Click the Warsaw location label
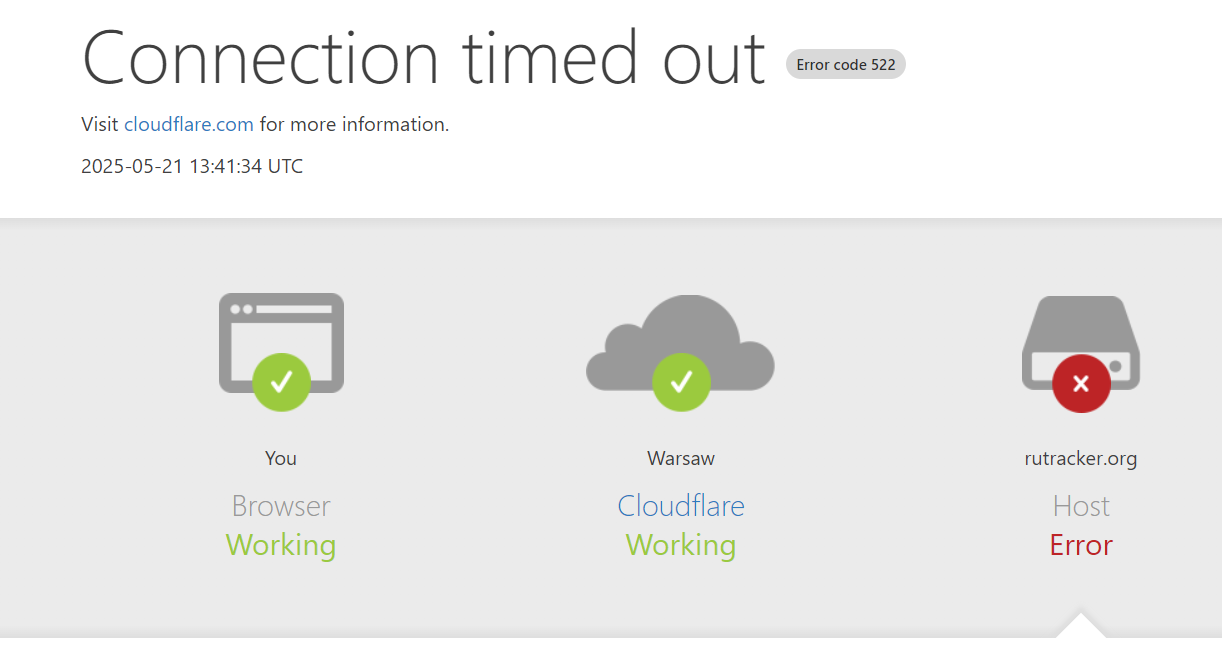This screenshot has width=1222, height=662. [681, 458]
